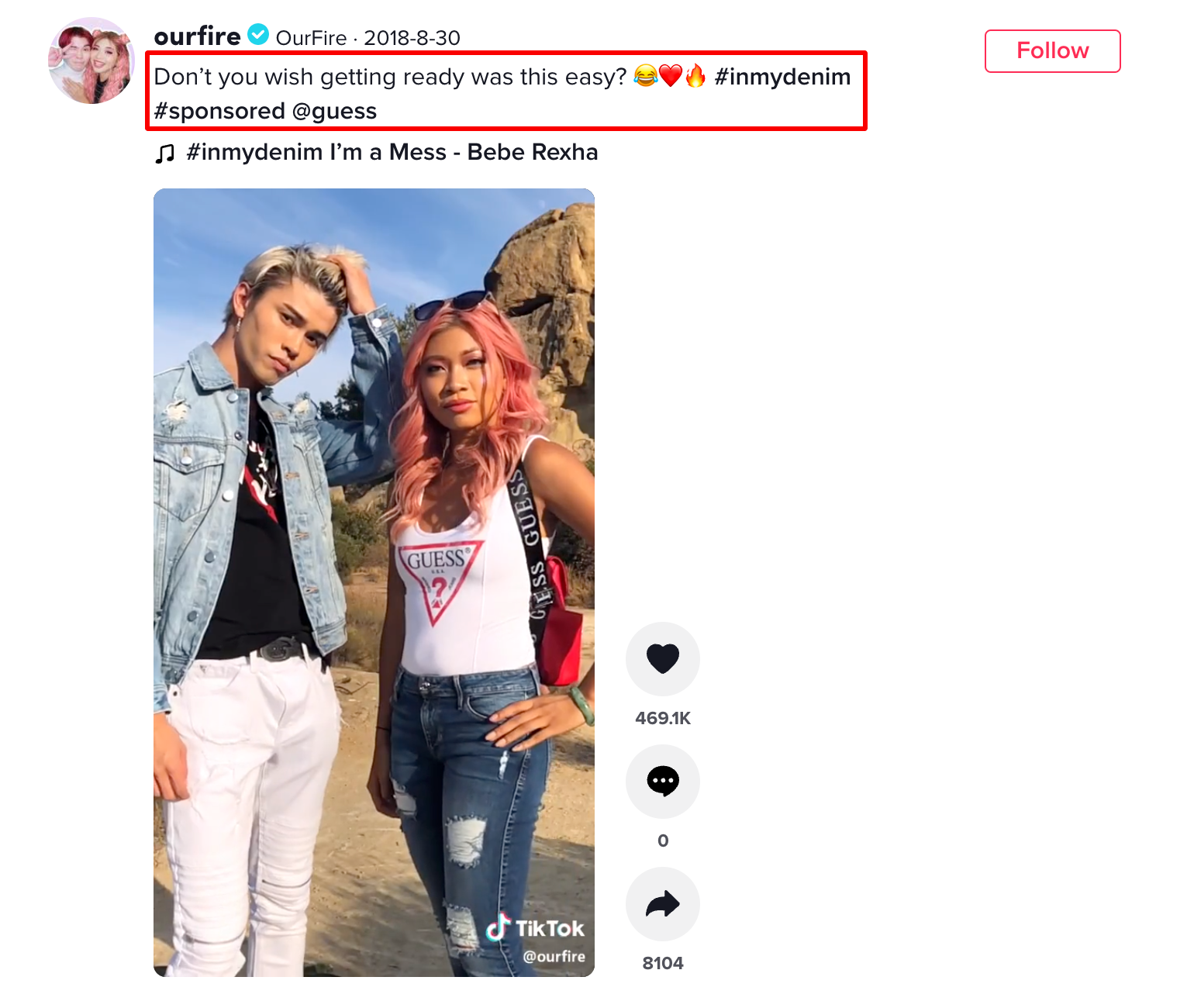Click the TikTok logo watermark on video
The height and width of the screenshot is (1008, 1194).
535,928
